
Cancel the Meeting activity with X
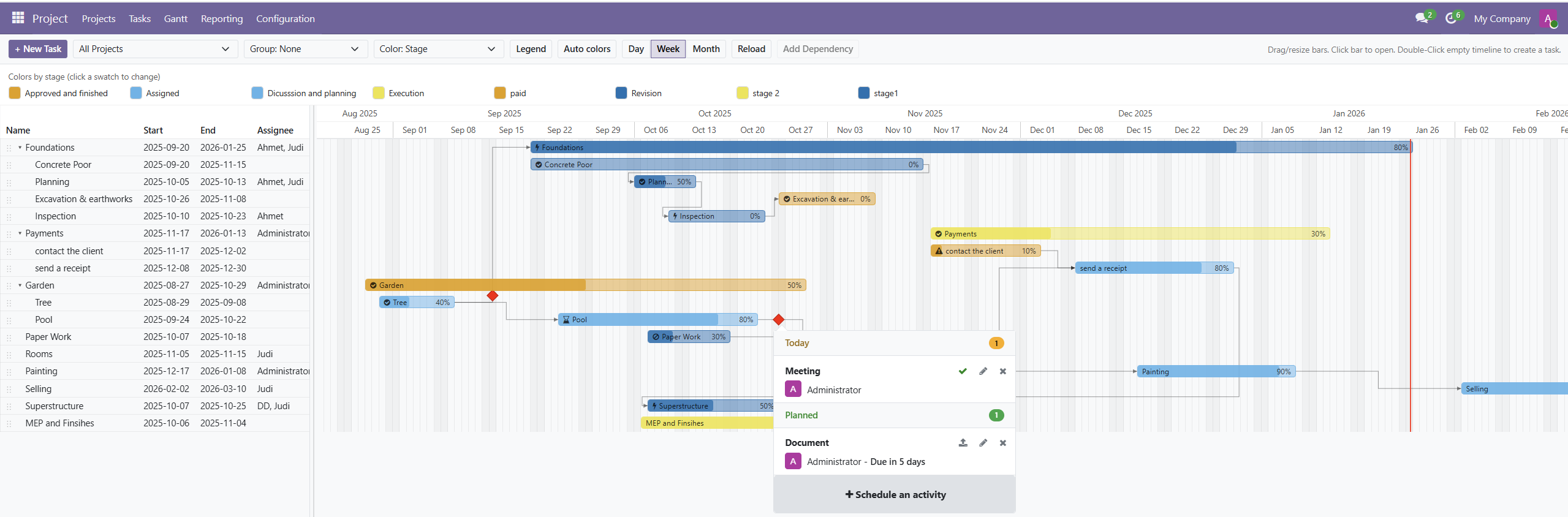(1003, 371)
